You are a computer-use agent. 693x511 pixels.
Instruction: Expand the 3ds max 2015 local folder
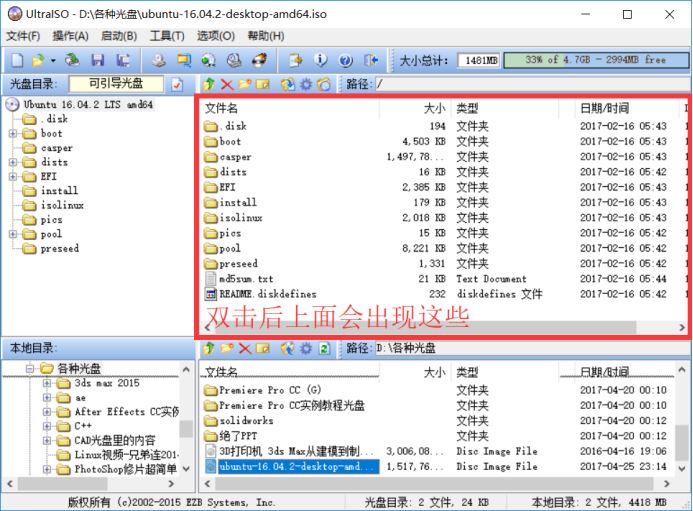pyautogui.click(x=46, y=383)
